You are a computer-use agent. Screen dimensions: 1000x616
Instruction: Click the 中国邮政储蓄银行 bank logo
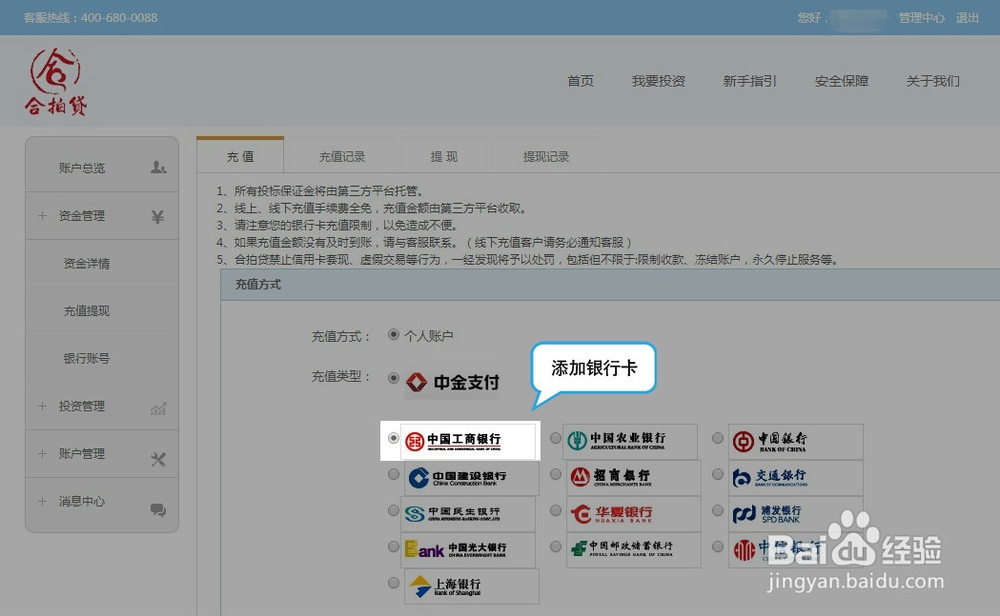pos(633,550)
